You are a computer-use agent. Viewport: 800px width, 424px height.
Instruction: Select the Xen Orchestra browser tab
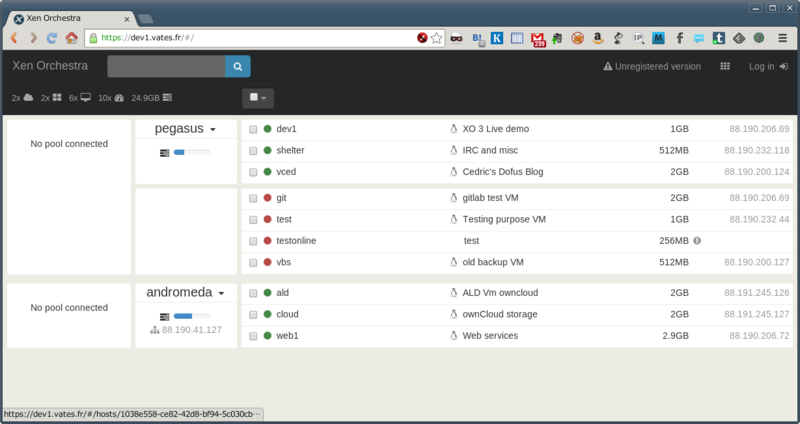coord(70,19)
